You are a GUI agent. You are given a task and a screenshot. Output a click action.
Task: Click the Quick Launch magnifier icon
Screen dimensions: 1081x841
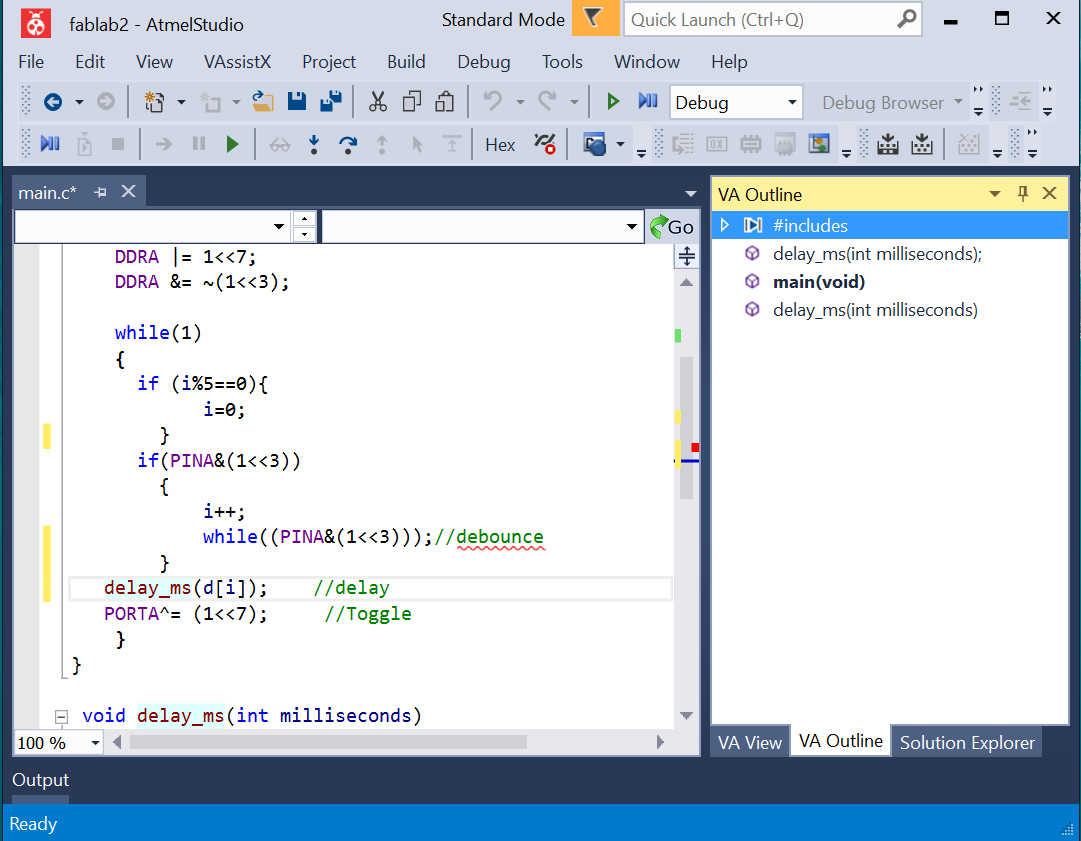coord(906,19)
